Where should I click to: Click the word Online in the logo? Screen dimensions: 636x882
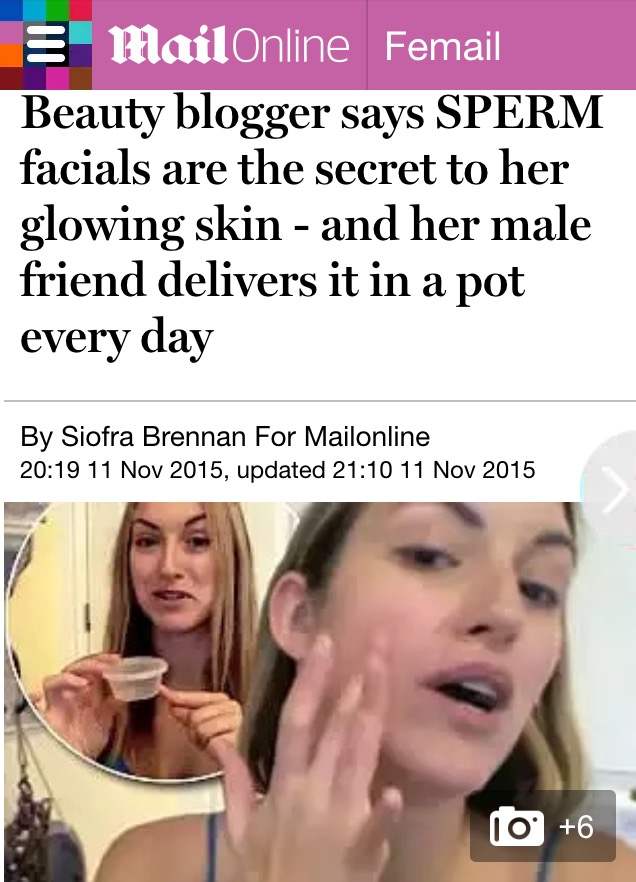[290, 46]
